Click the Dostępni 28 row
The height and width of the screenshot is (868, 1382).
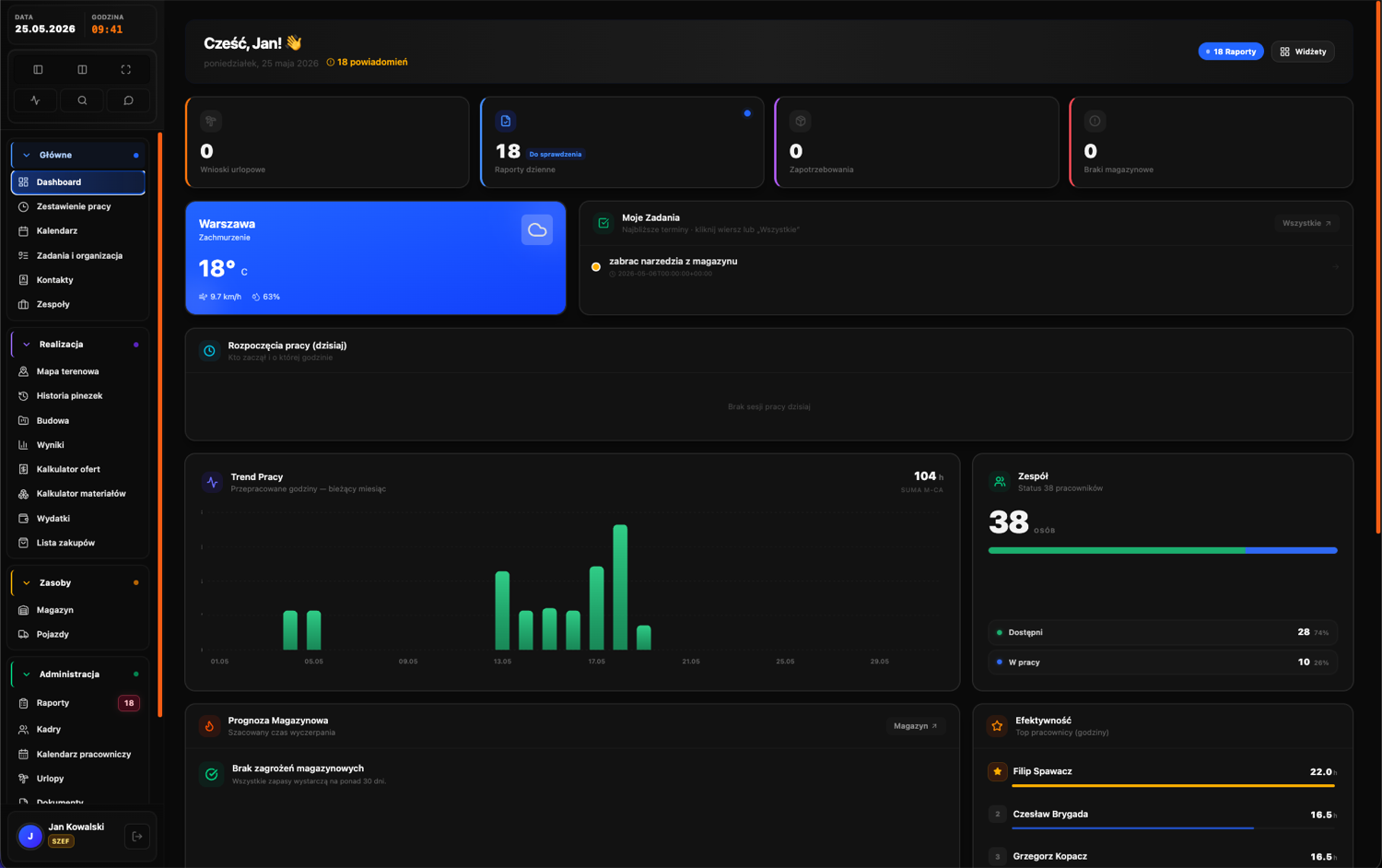coord(1163,633)
